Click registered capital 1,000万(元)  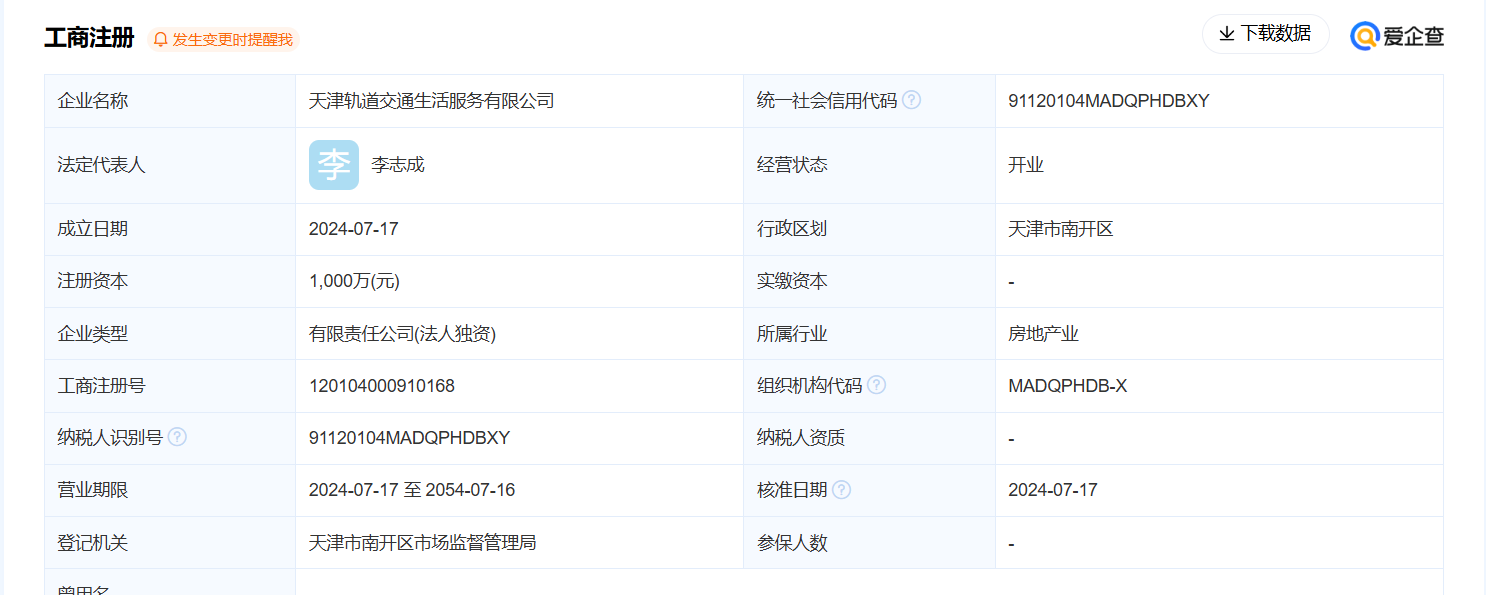click(x=353, y=281)
